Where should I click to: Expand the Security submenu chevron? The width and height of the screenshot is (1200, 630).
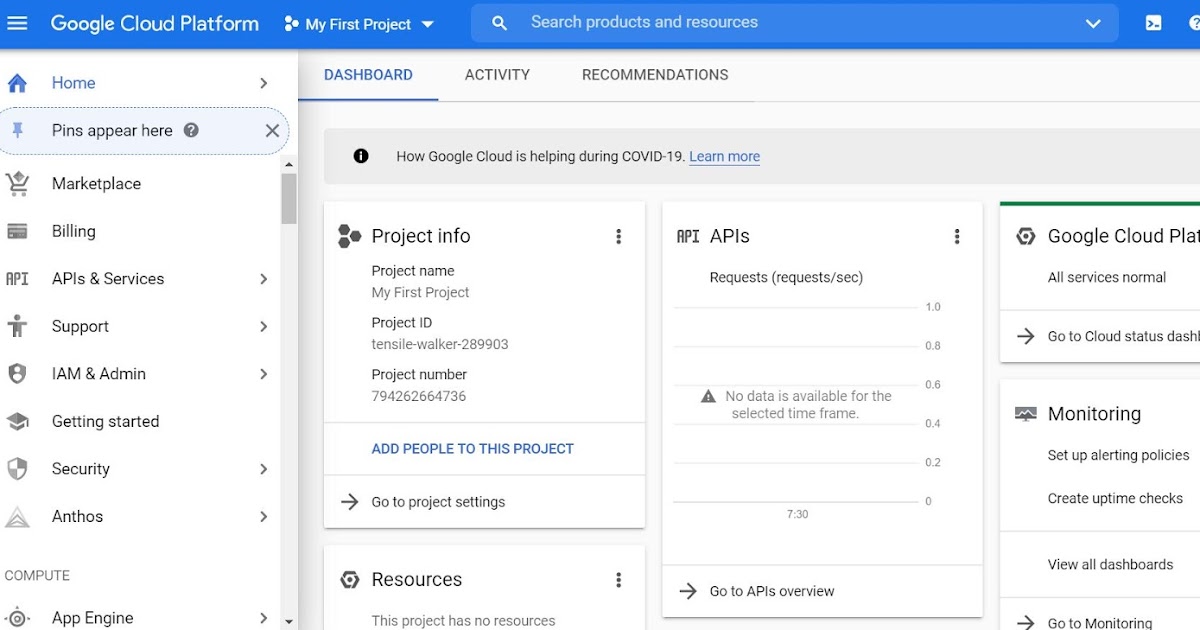point(263,469)
